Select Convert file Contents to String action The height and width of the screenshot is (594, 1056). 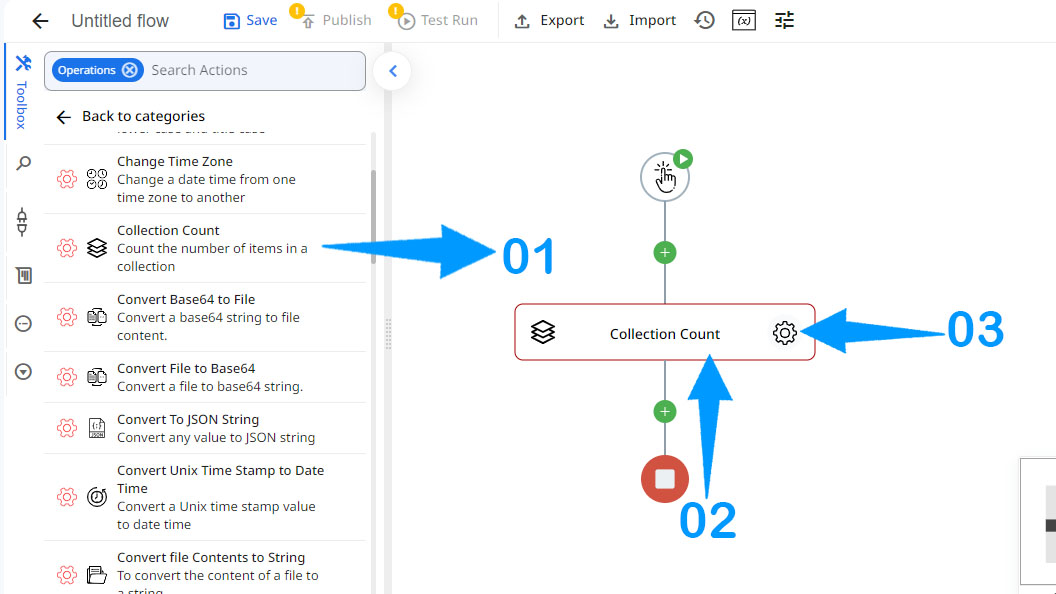point(205,568)
